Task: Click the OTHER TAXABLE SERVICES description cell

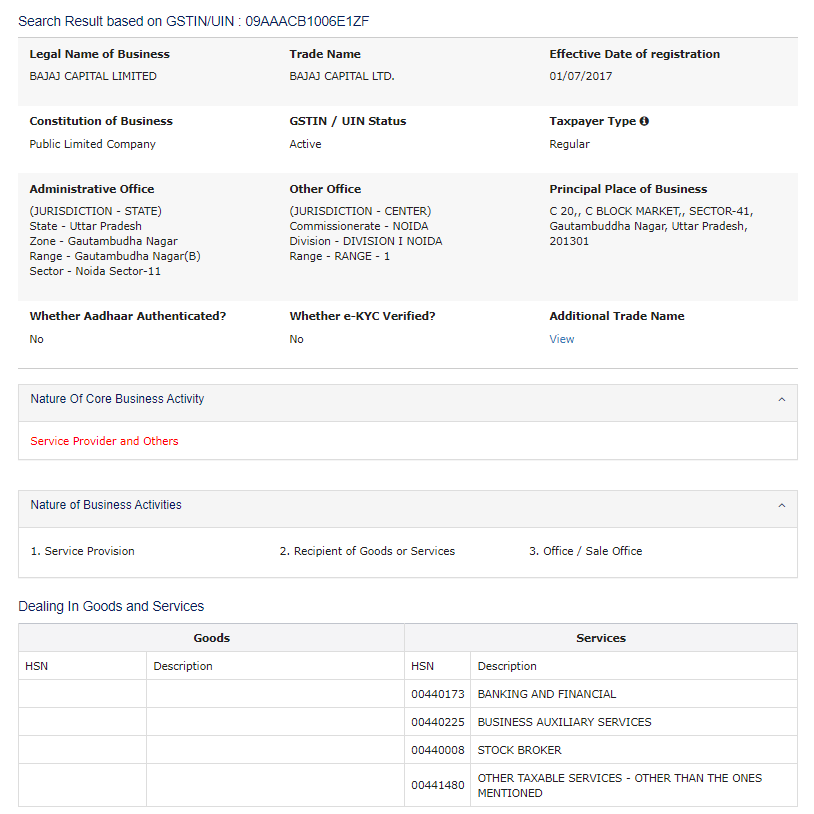Action: pos(634,785)
